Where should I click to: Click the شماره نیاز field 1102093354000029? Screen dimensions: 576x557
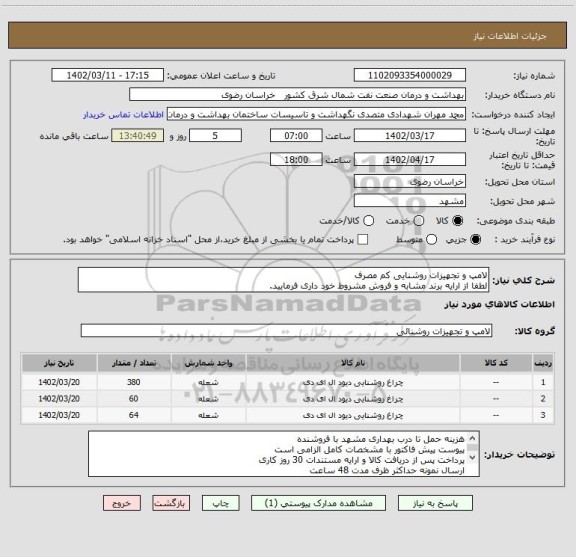410,75
